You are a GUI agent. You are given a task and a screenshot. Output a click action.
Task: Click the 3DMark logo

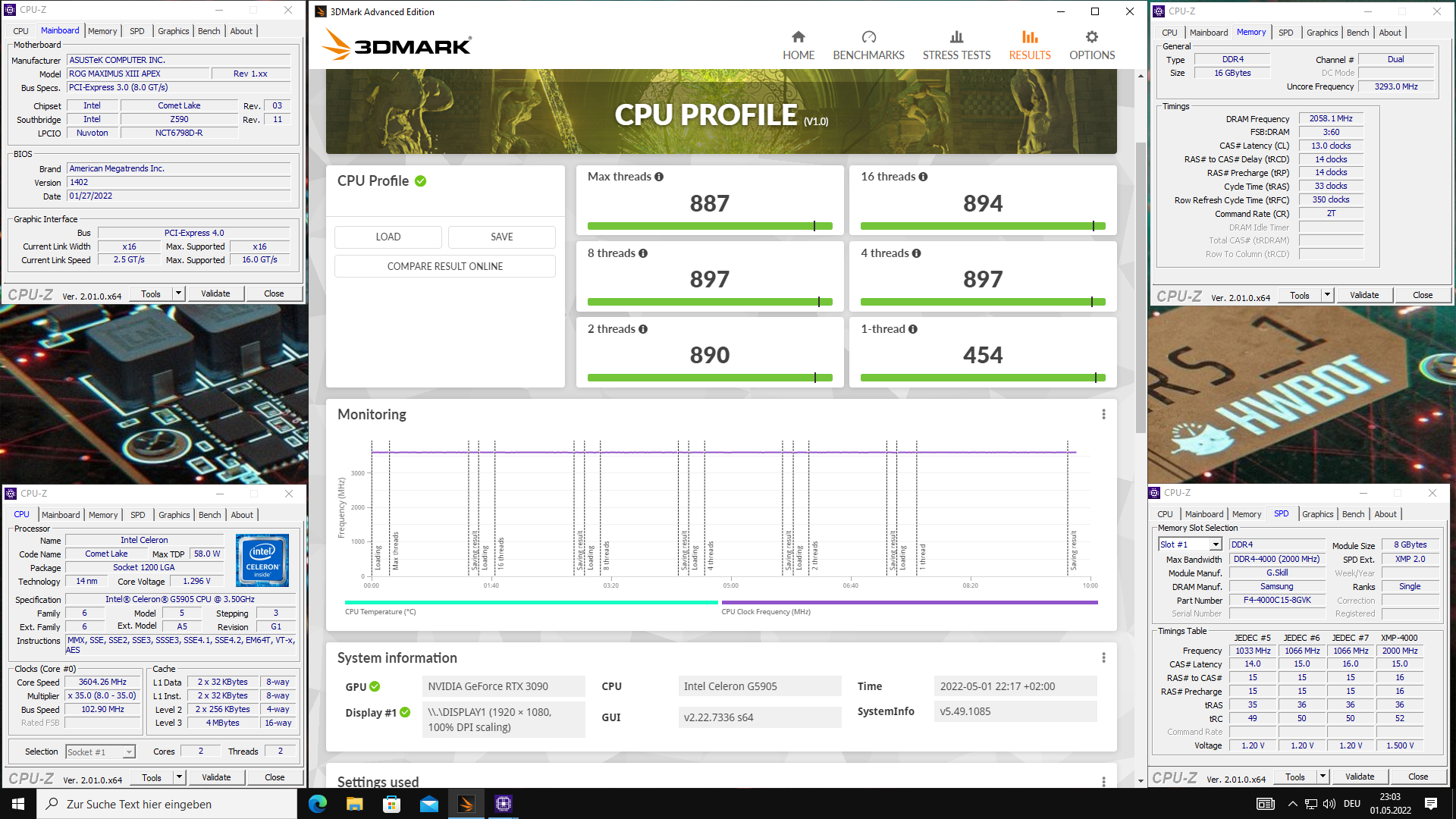click(396, 45)
